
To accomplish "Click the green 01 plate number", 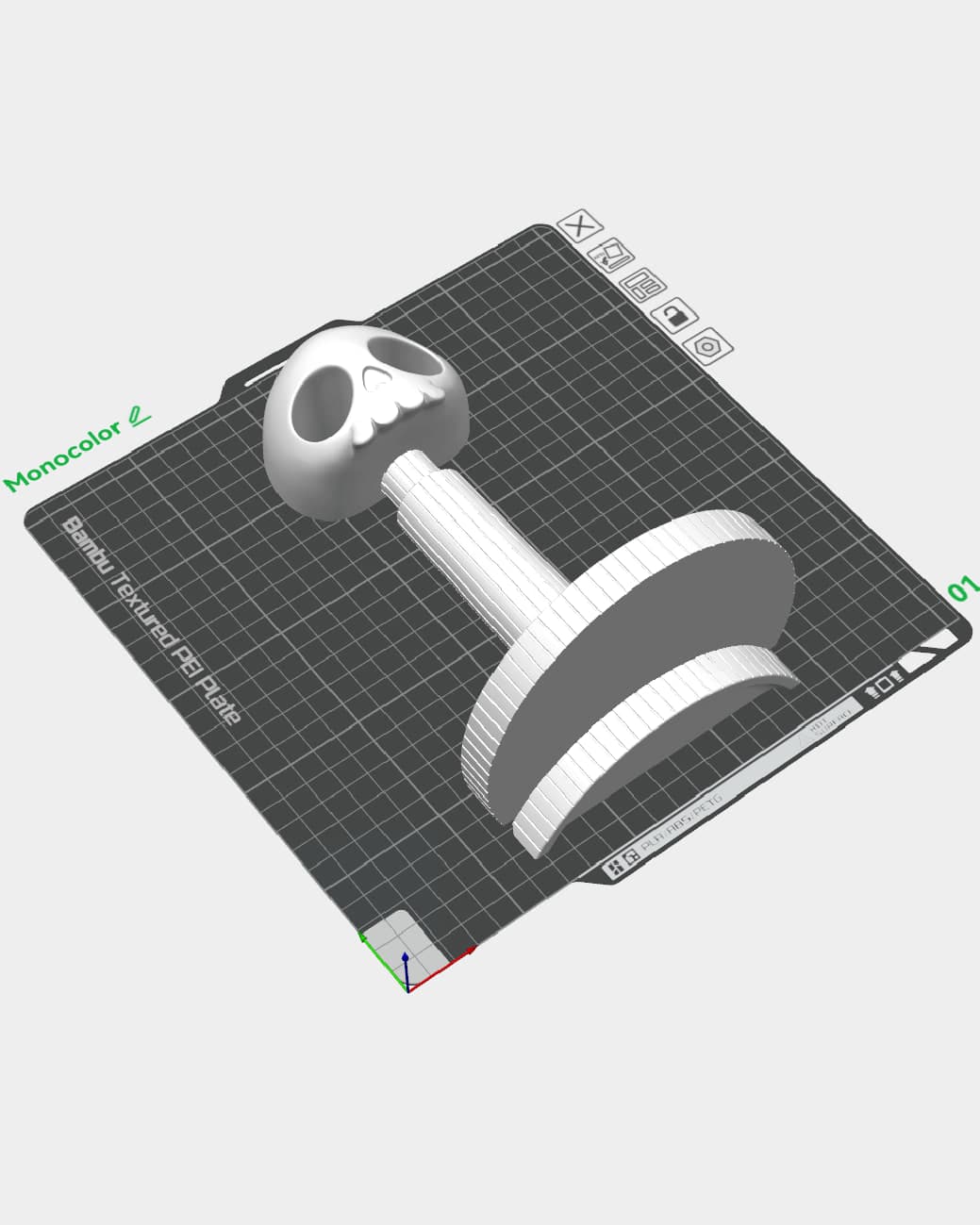I will [x=965, y=588].
